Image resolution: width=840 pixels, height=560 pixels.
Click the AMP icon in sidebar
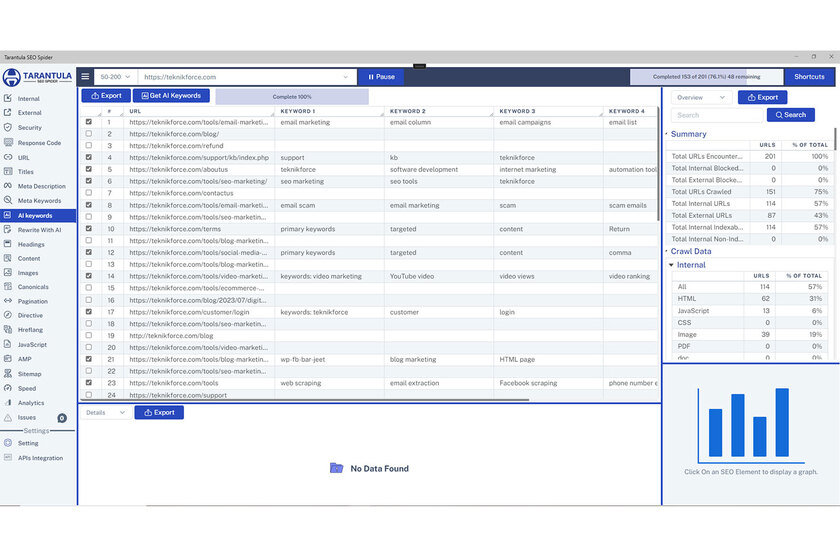(x=8, y=359)
